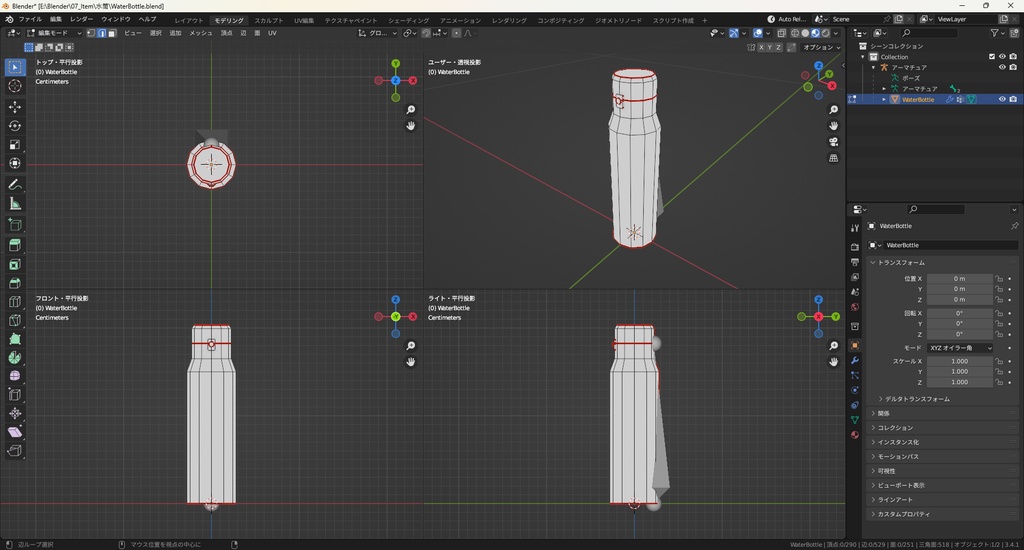Switch to face select mode
Image resolution: width=1024 pixels, height=550 pixels.
point(111,33)
